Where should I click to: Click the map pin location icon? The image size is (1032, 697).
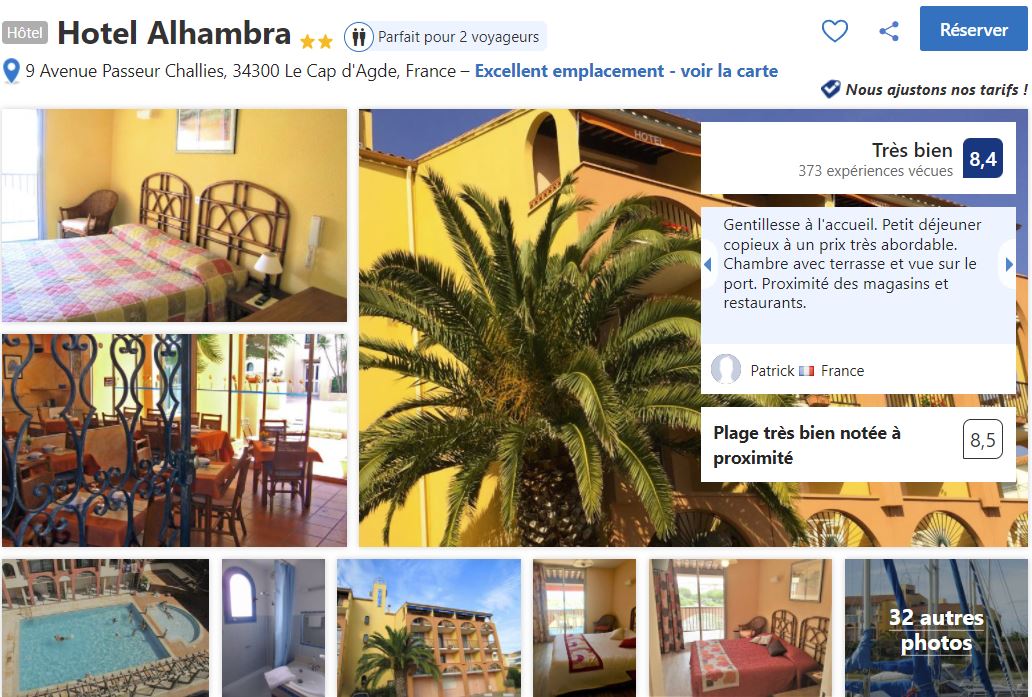11,71
